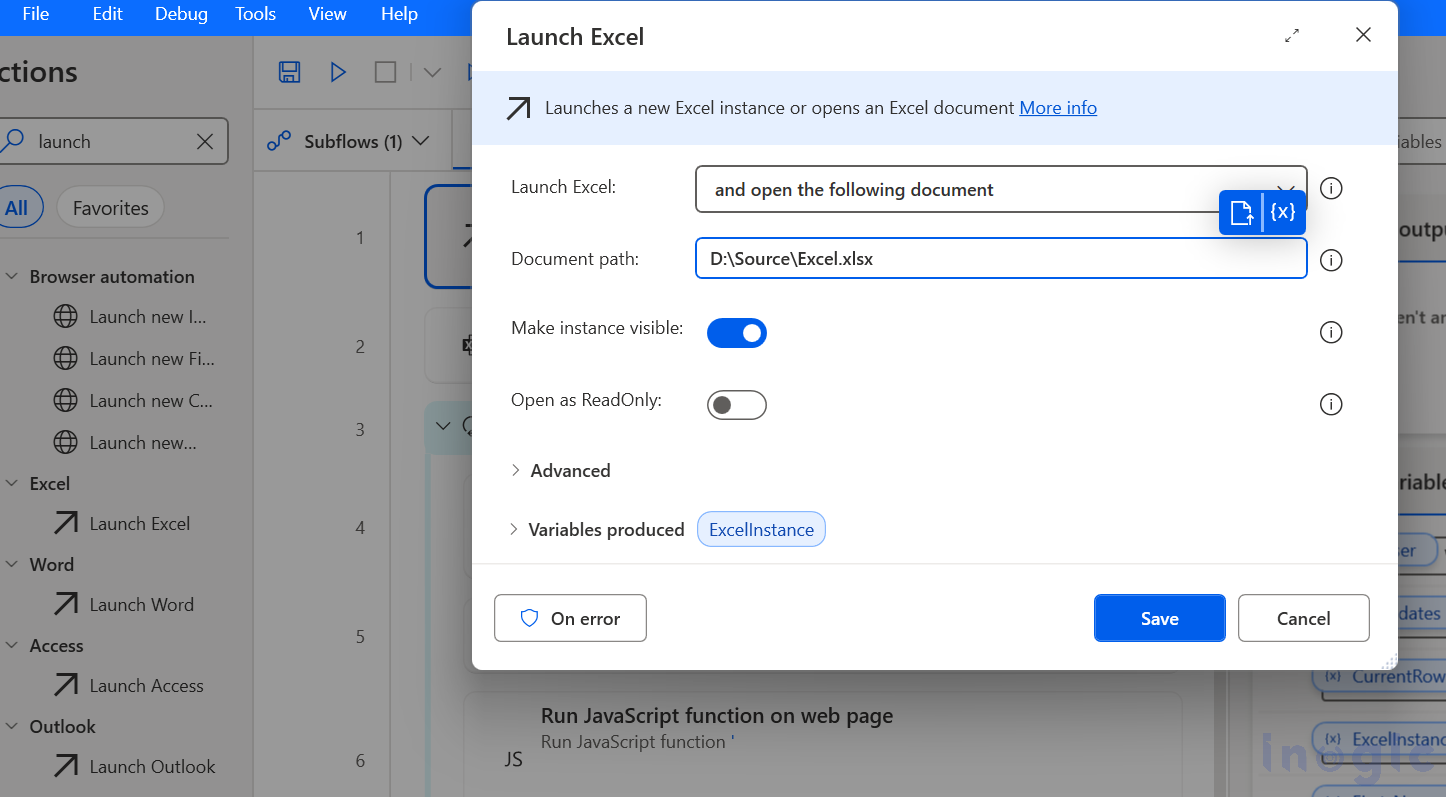Open the Debug menu
This screenshot has height=797, width=1446.
(x=181, y=14)
